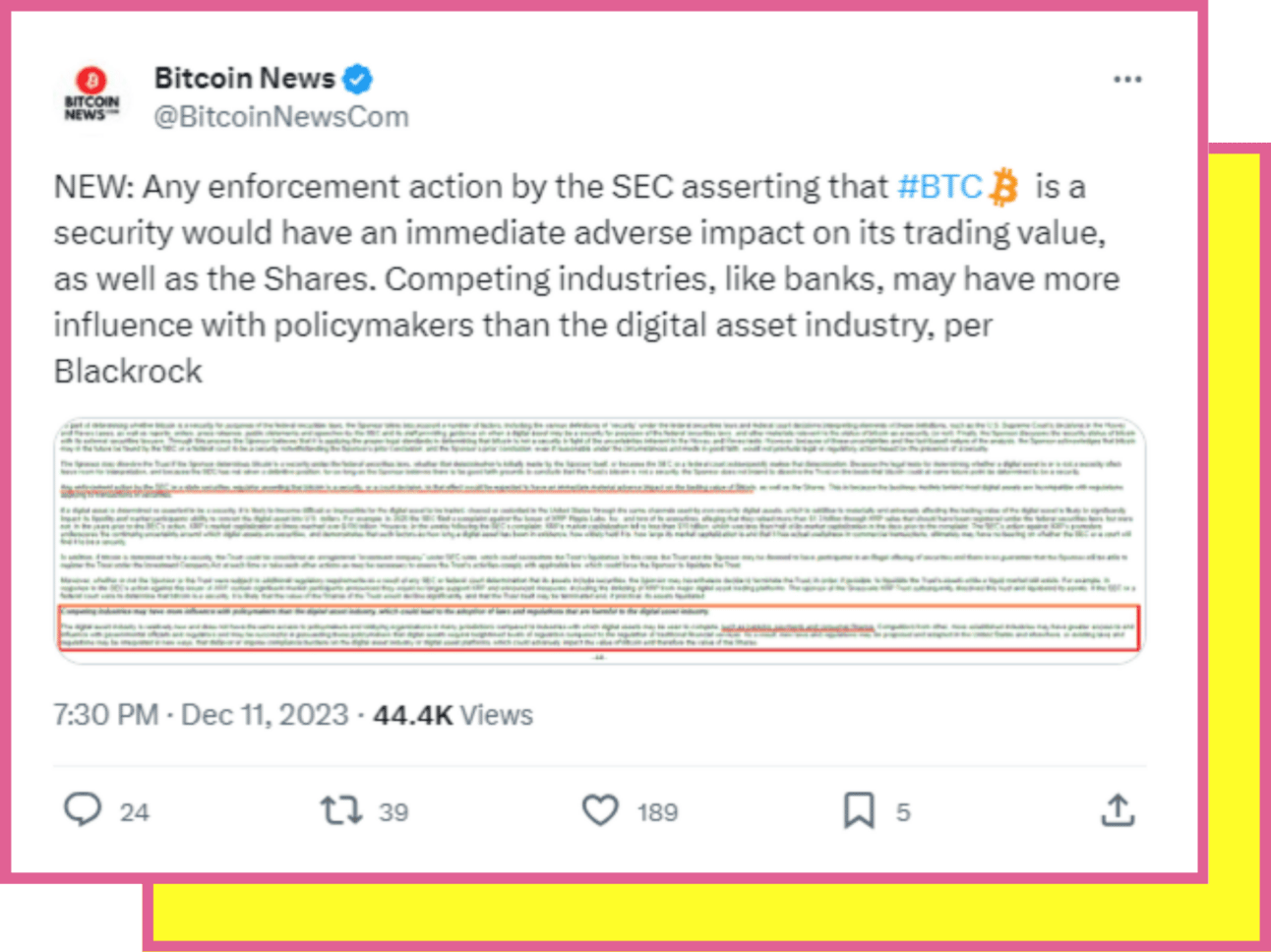Click the Bitcoin News display name
Screen dimensions: 1271x952
tap(245, 78)
